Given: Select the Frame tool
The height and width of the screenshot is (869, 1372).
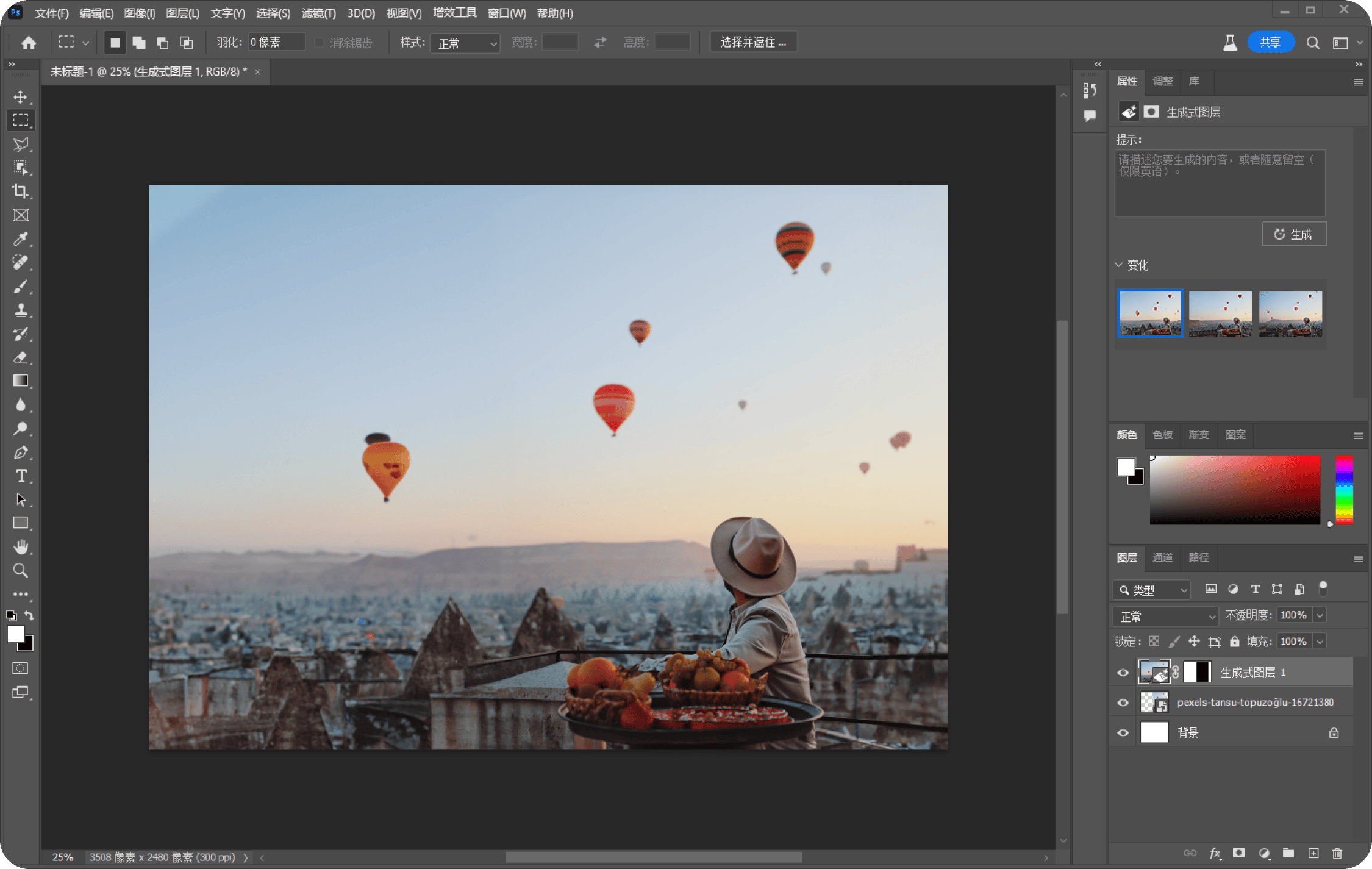Looking at the screenshot, I should pos(21,215).
